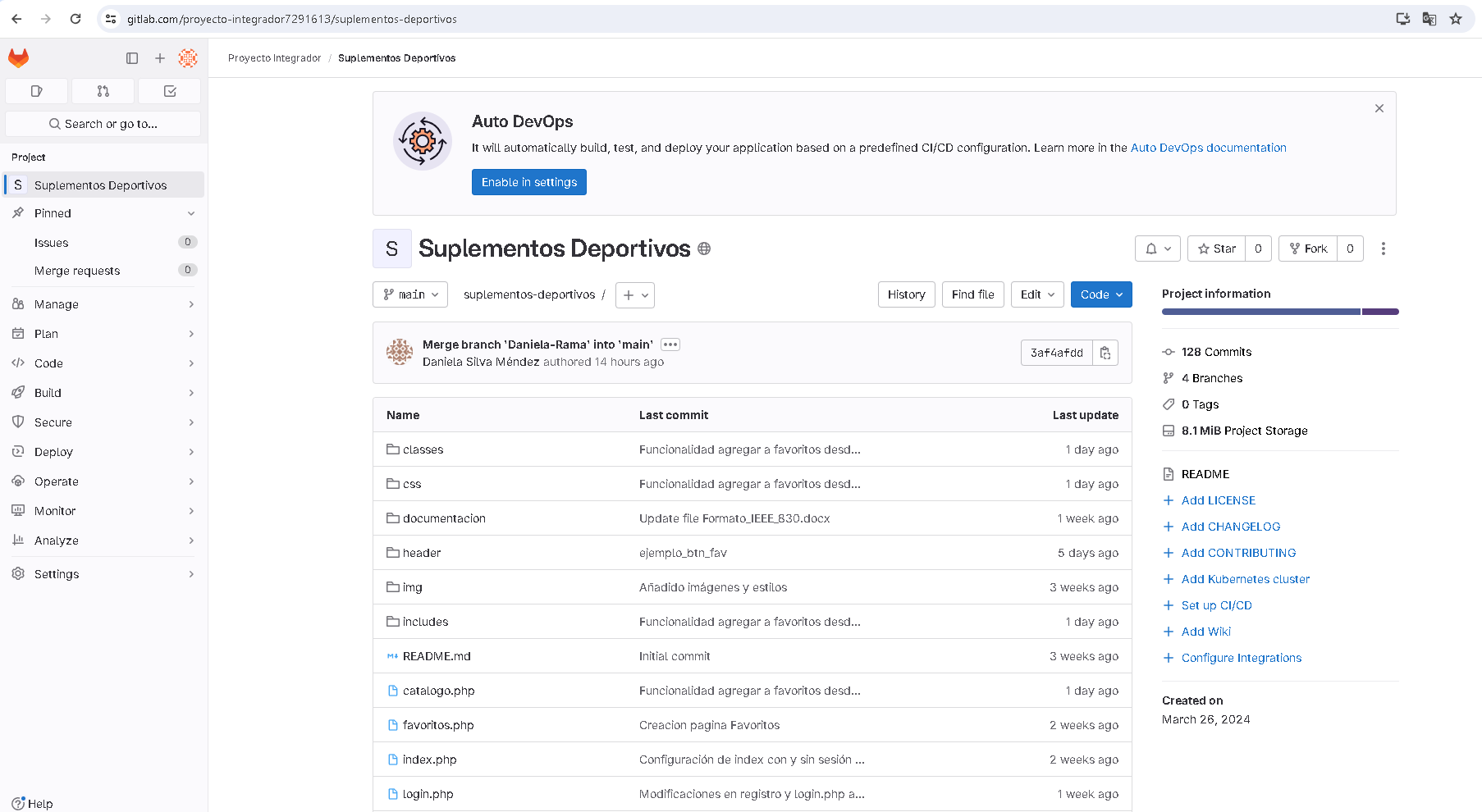1482x812 pixels.
Task: Open Proyecto Integrador breadcrumb
Action: pos(274,58)
